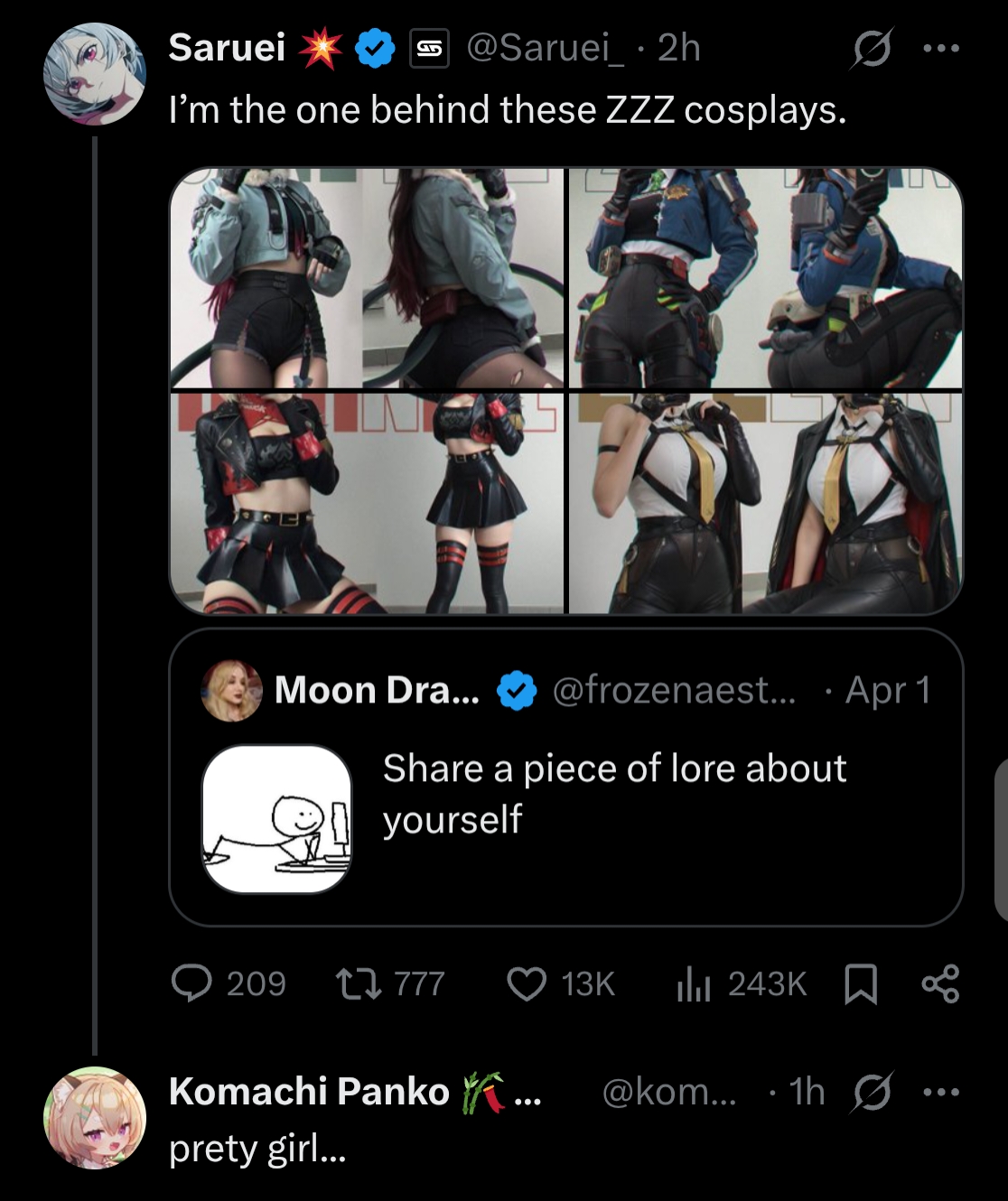Open the Grok icon on Saruei's post

pos(872,49)
